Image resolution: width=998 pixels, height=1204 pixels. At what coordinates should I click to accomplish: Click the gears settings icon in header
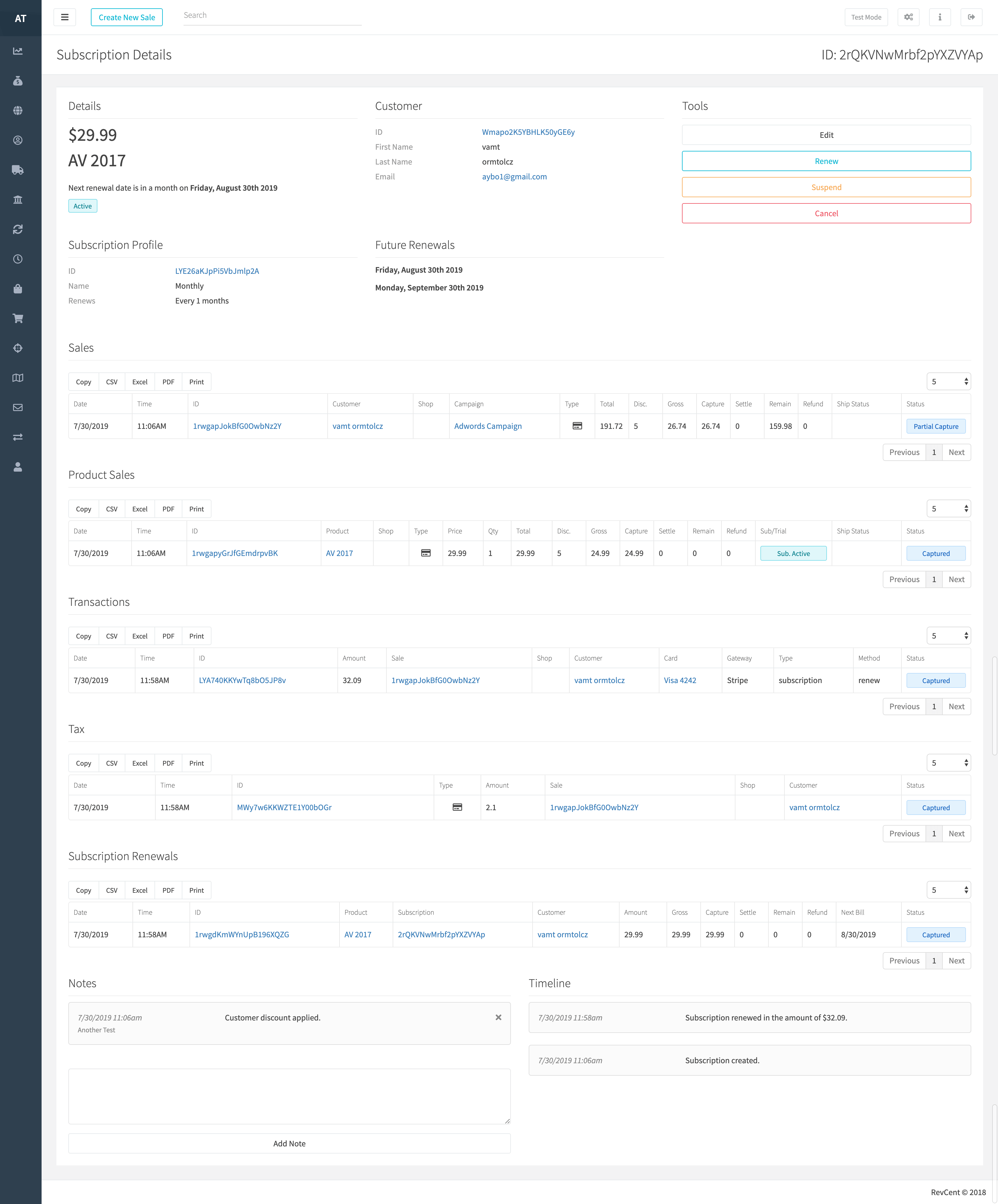click(x=908, y=17)
